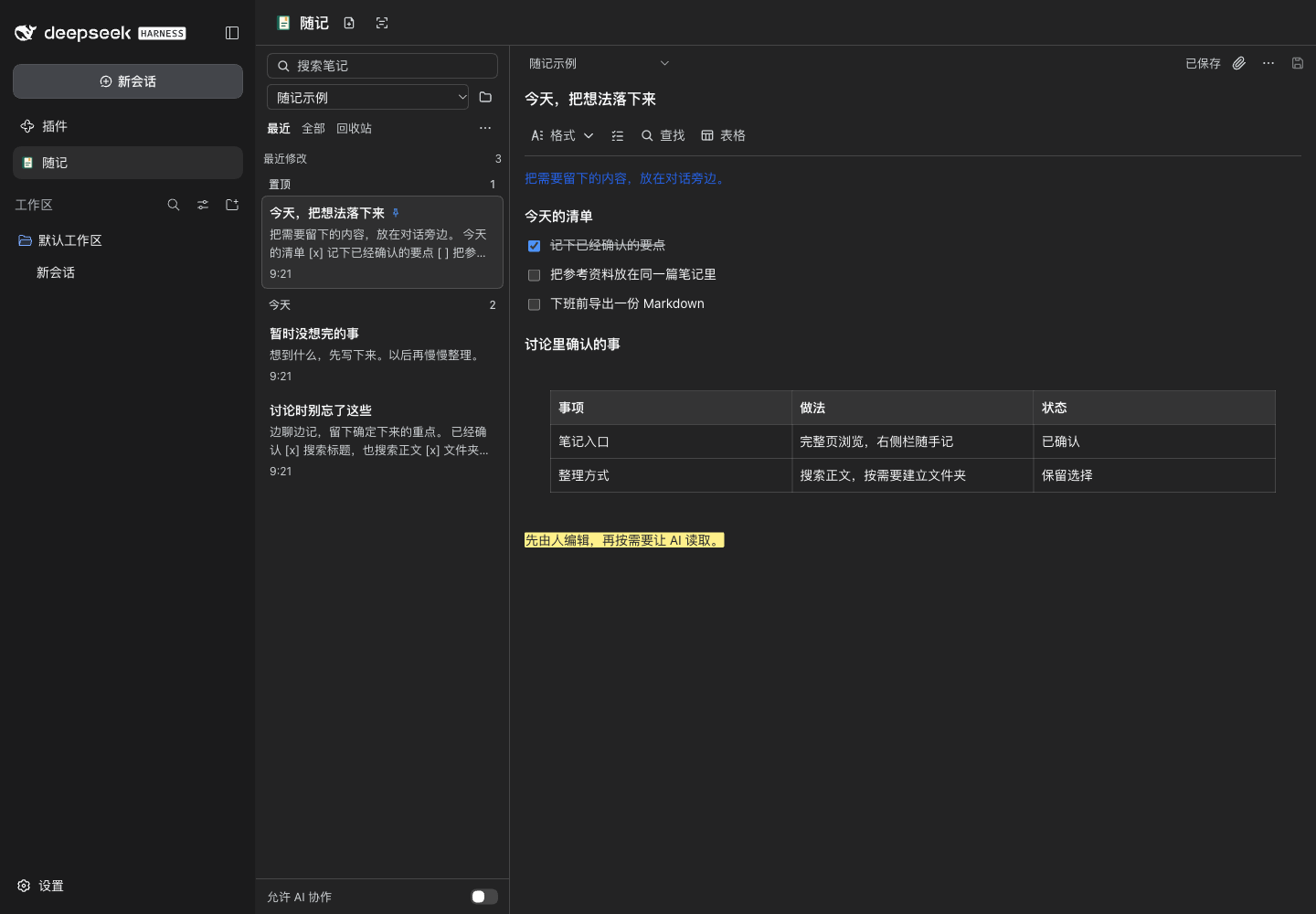Click the note title in editor
The width and height of the screenshot is (1316, 914).
590,99
